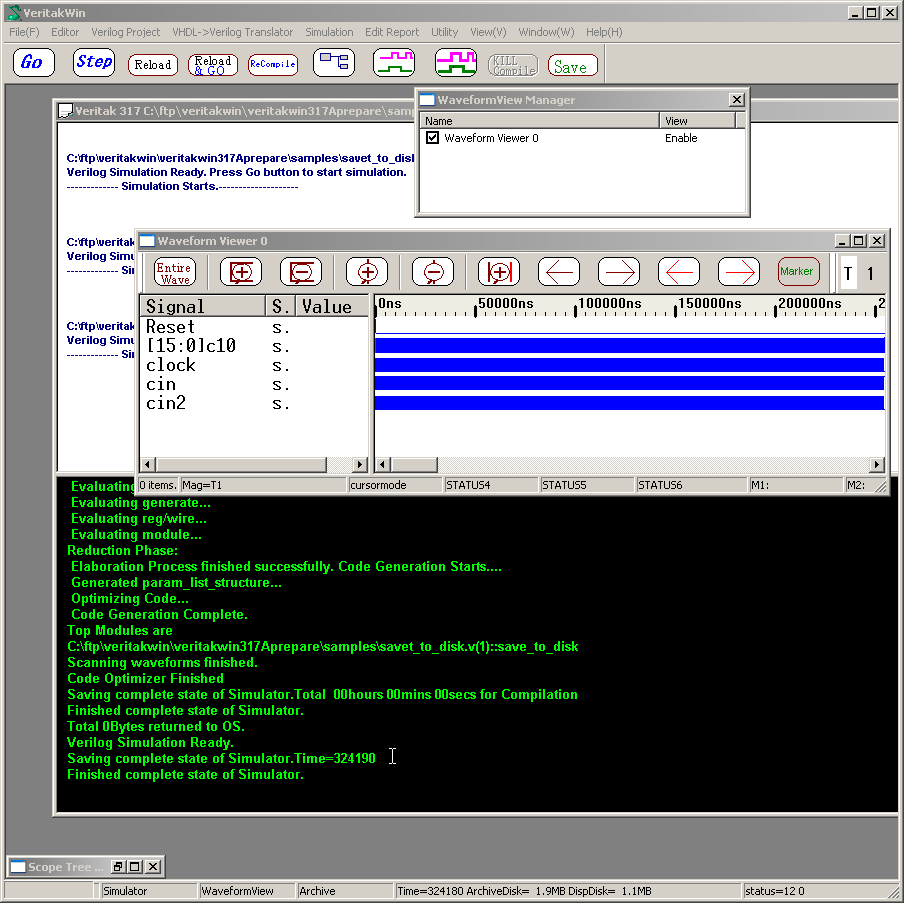This screenshot has height=903, width=904.
Task: Click the View column header in WaveformView Manager
Action: (698, 121)
